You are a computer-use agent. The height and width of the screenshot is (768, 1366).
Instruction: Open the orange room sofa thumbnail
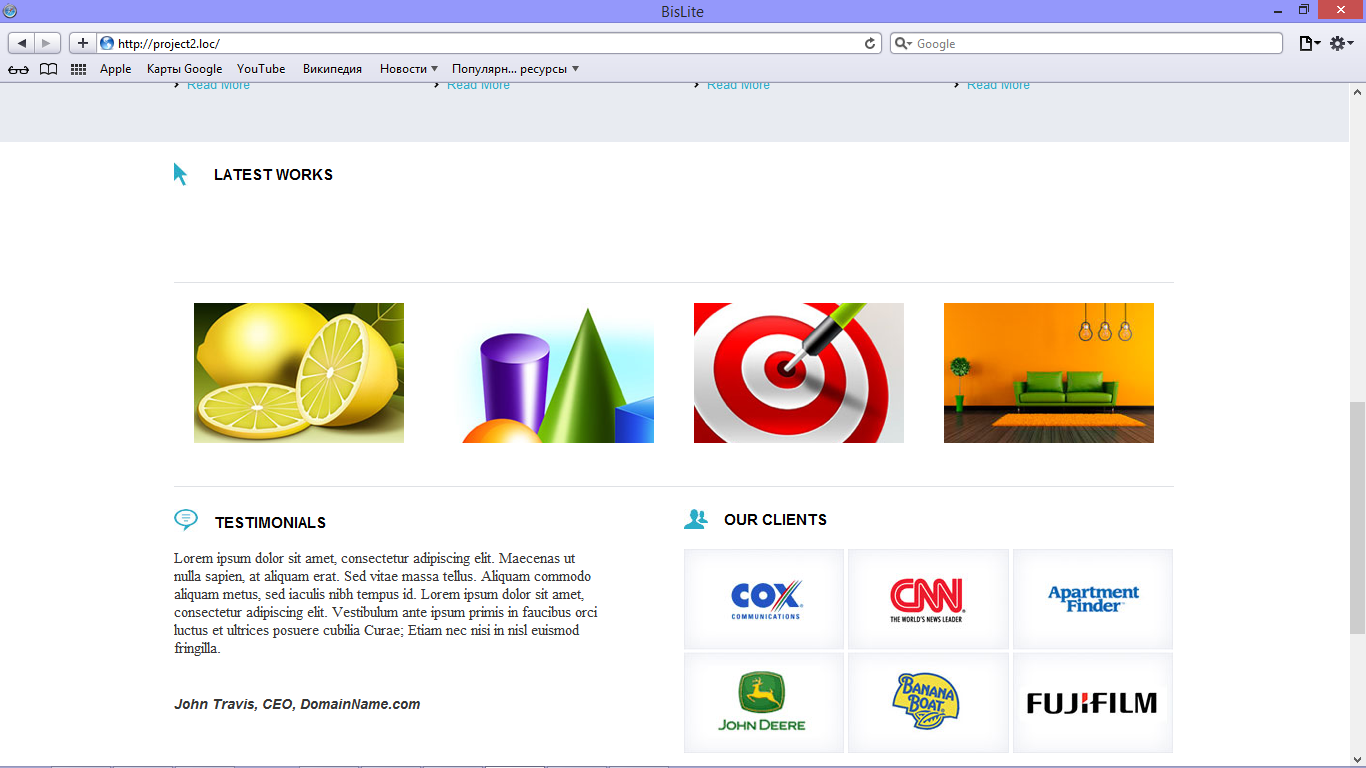pyautogui.click(x=1049, y=373)
